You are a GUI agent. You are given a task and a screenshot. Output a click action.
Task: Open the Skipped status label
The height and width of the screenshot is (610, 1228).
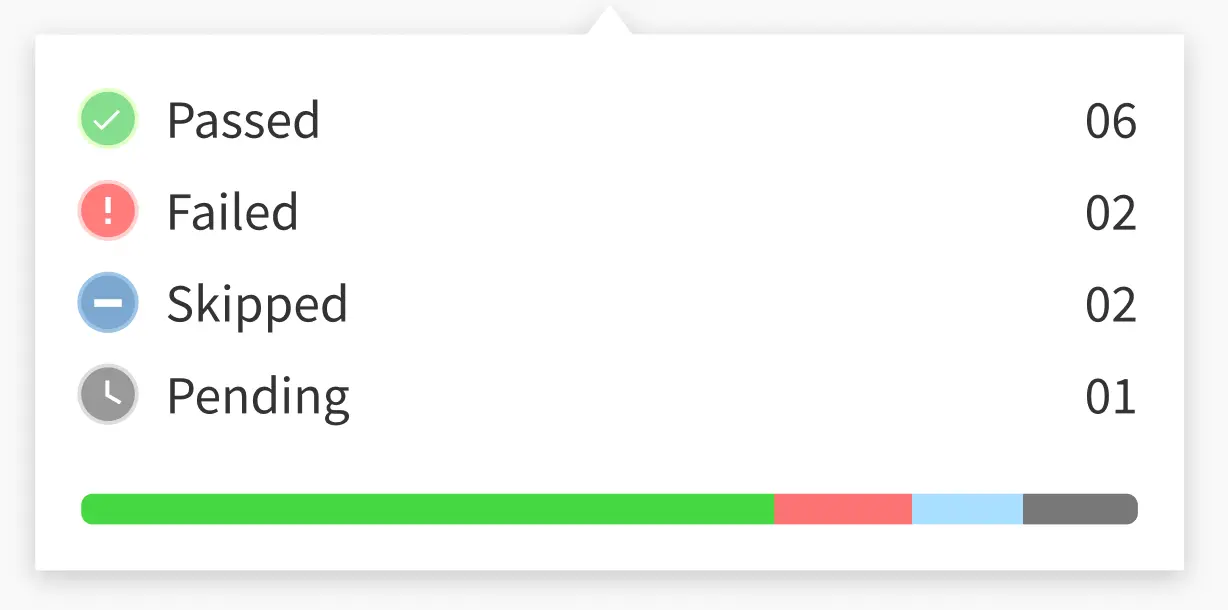(x=257, y=304)
